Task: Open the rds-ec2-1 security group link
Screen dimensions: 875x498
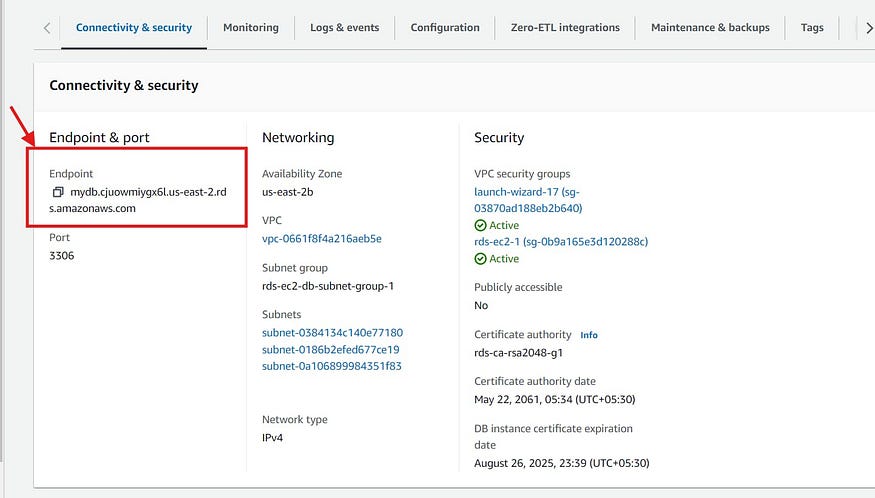Action: point(561,242)
